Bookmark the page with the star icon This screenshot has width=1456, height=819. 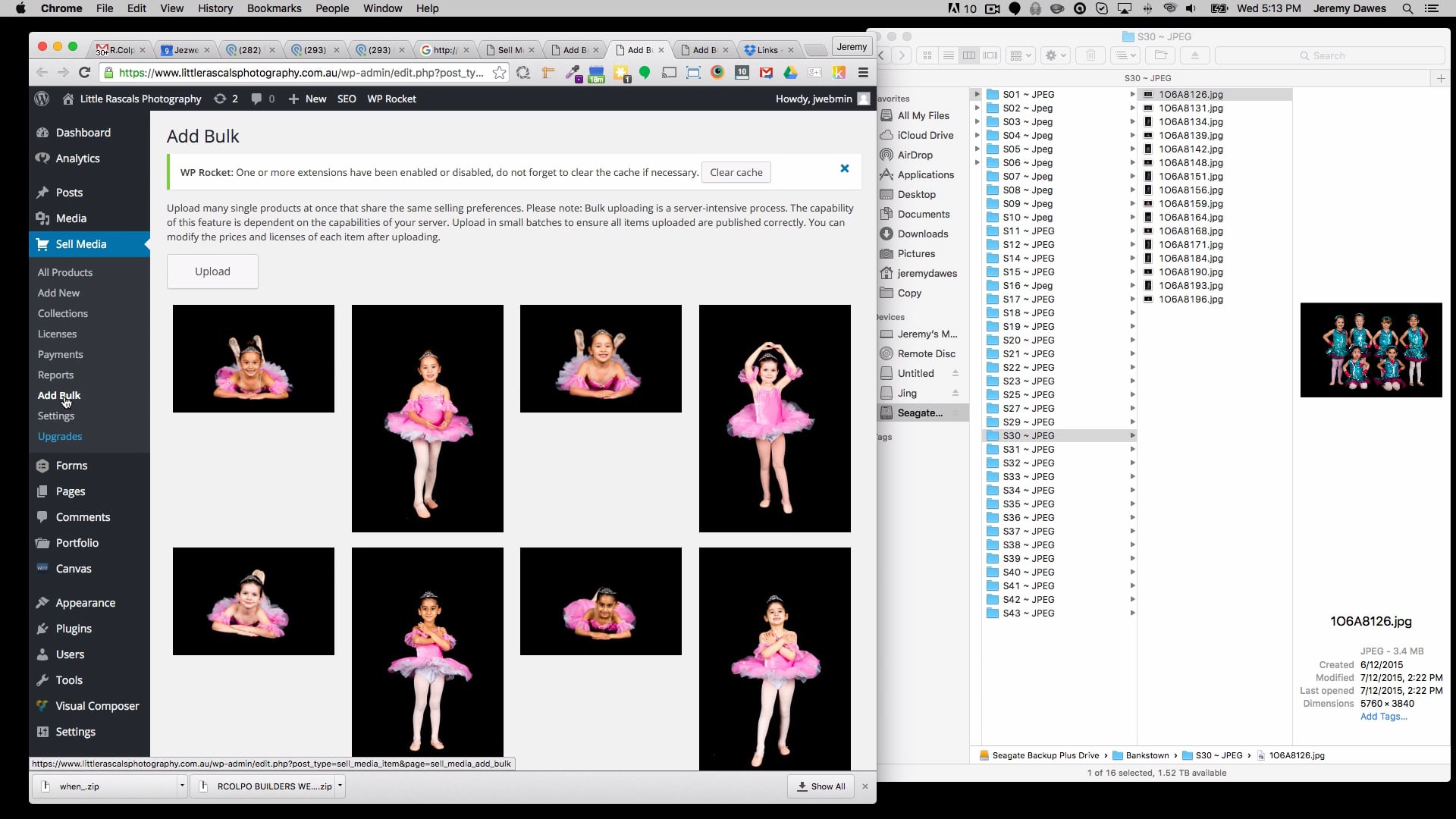point(500,73)
